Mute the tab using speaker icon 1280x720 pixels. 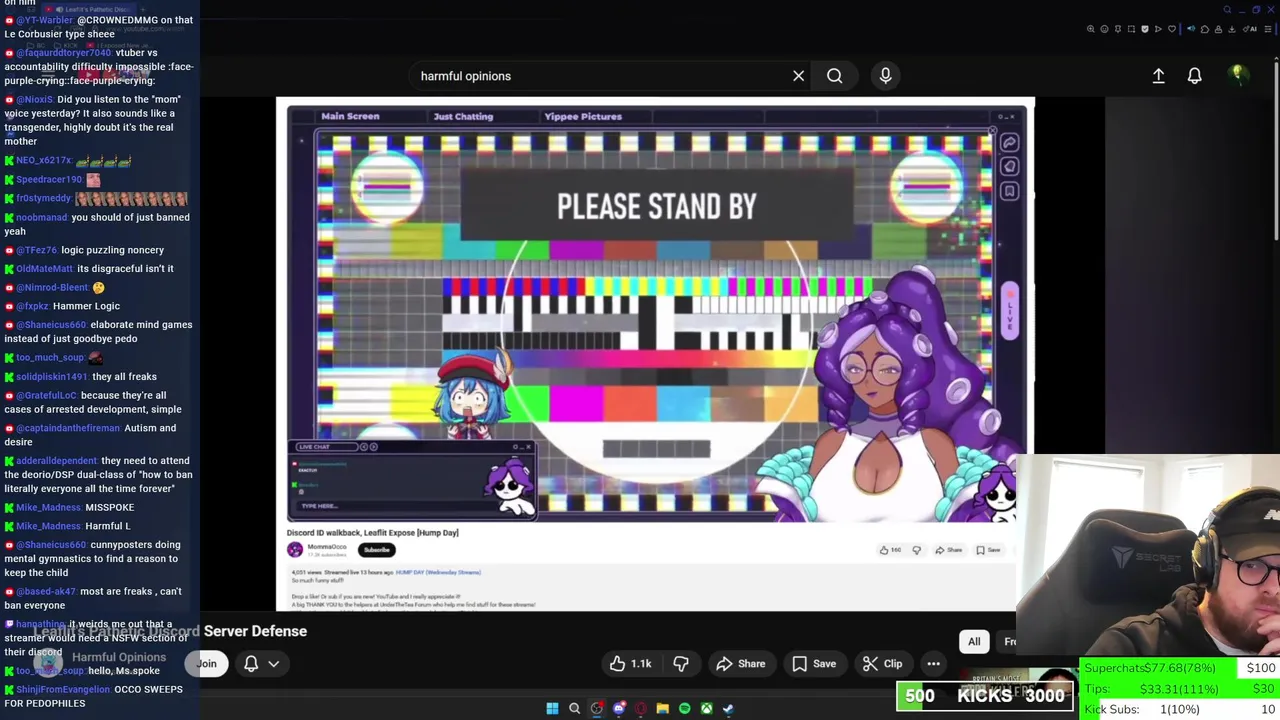[x=1191, y=29]
